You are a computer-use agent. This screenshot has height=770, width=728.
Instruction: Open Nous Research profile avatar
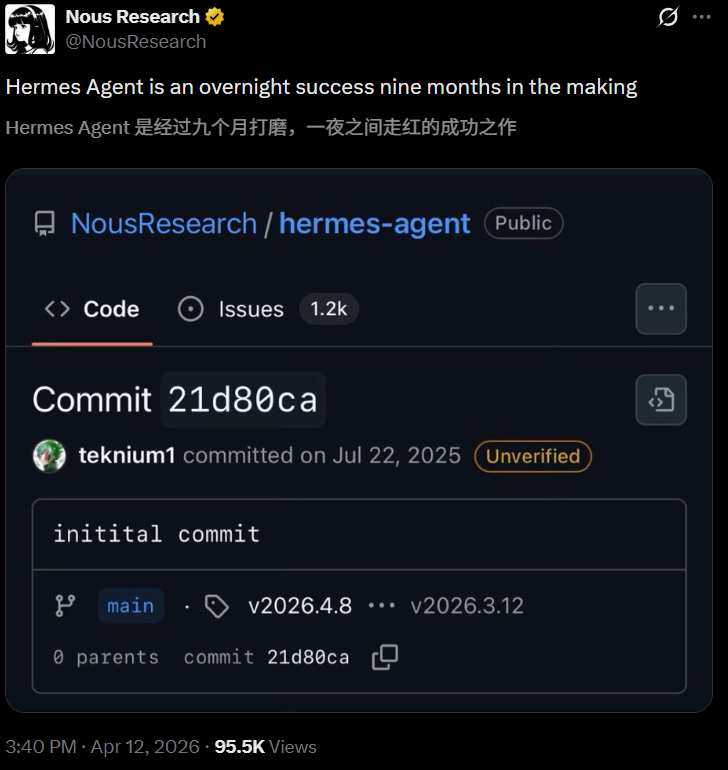tap(30, 29)
